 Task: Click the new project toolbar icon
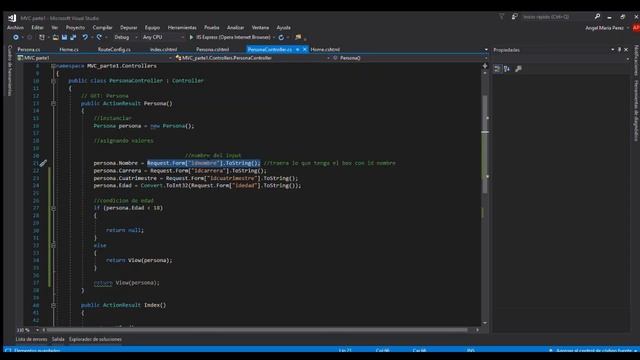pyautogui.click(x=42, y=37)
